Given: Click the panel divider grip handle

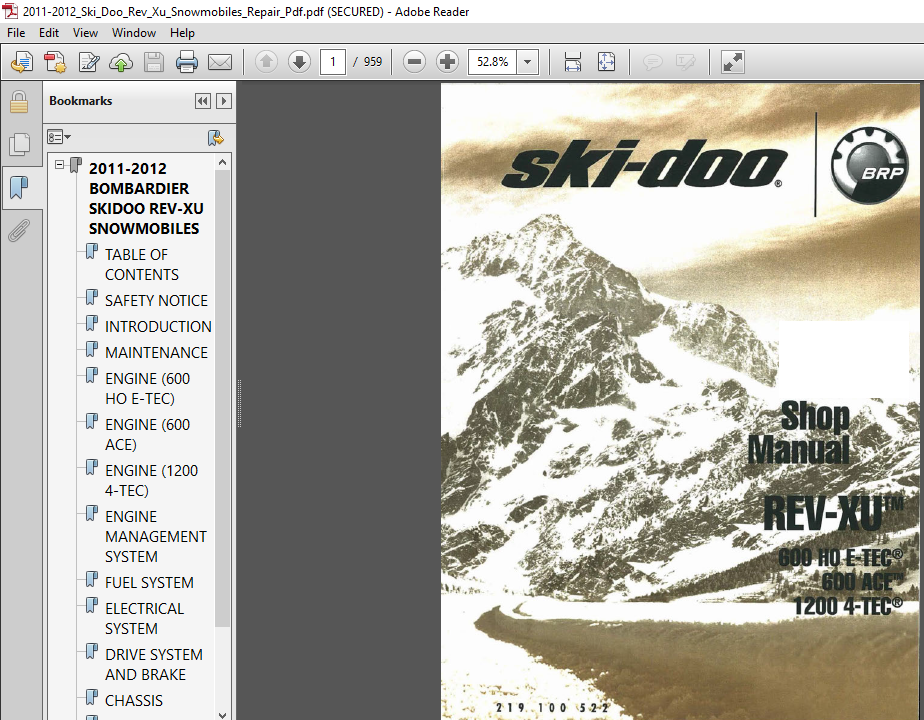Looking at the screenshot, I should (x=239, y=403).
